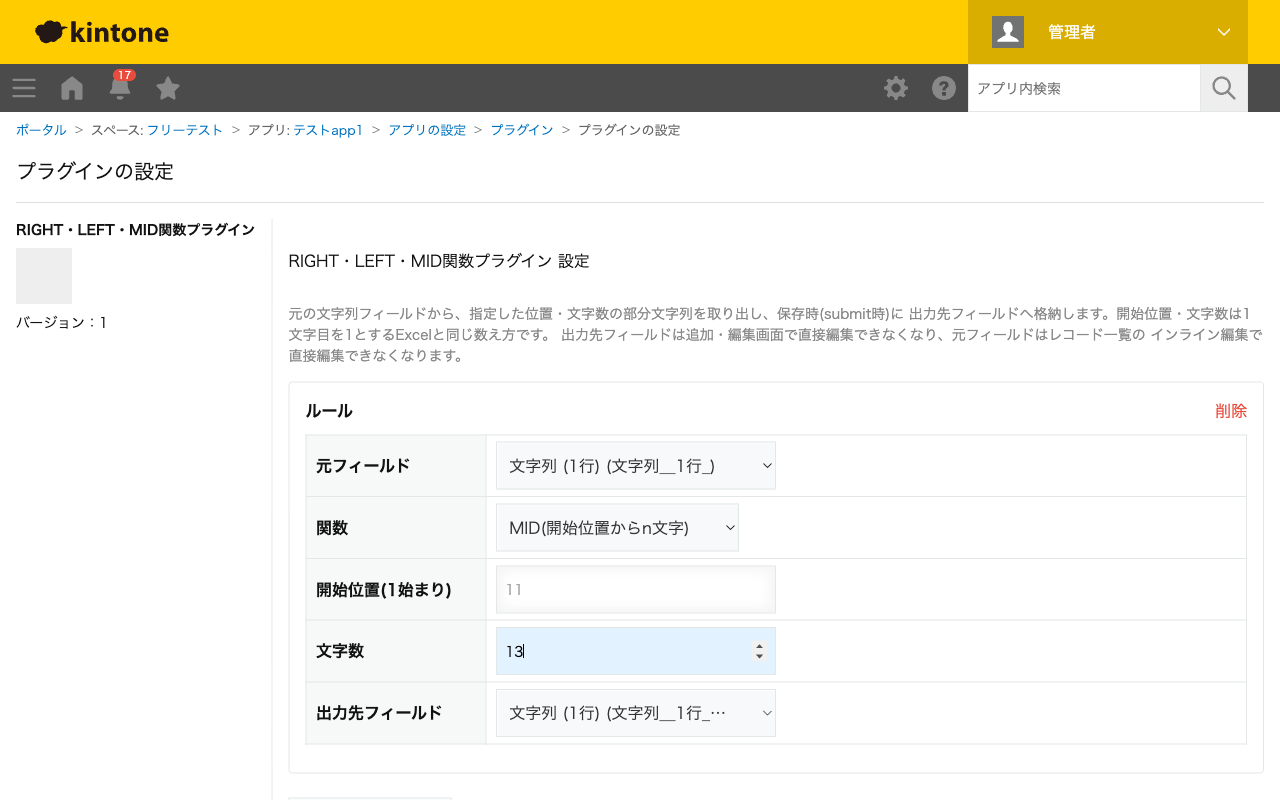Click the 開始位置 input showing 11
Screen dimensions: 1280x800
pyautogui.click(x=636, y=590)
